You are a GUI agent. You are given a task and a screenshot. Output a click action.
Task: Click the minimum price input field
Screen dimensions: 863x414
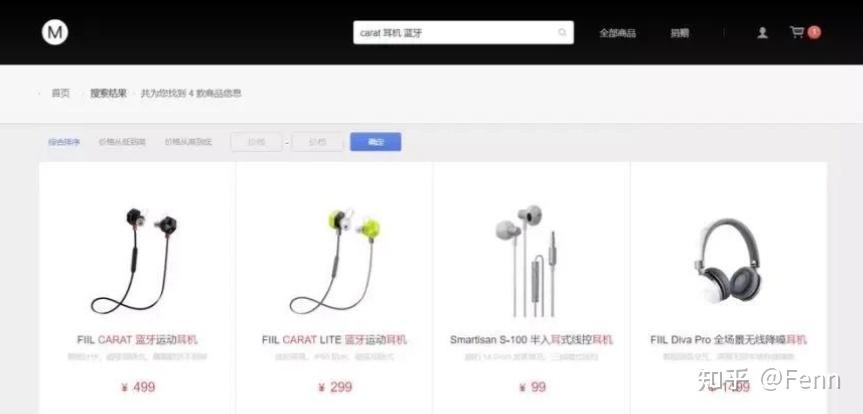click(256, 142)
